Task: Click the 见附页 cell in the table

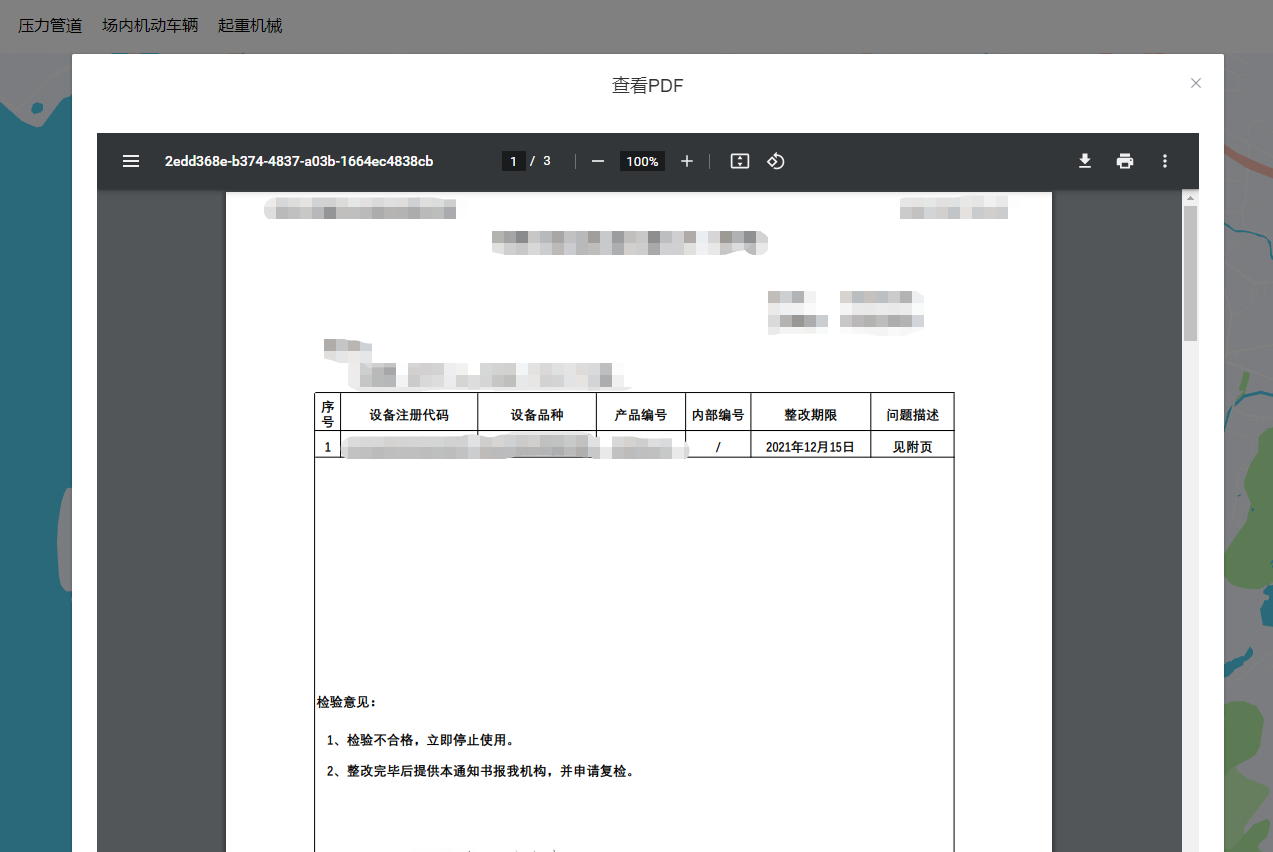Action: point(911,446)
